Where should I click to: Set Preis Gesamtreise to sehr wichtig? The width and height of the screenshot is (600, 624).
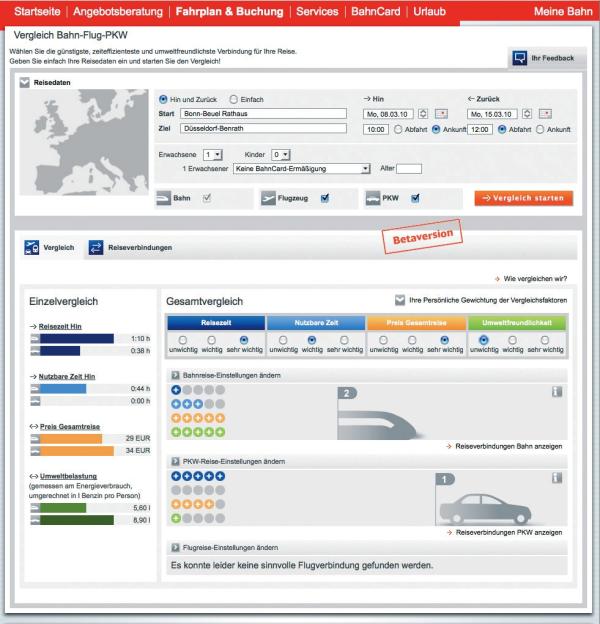pyautogui.click(x=444, y=340)
